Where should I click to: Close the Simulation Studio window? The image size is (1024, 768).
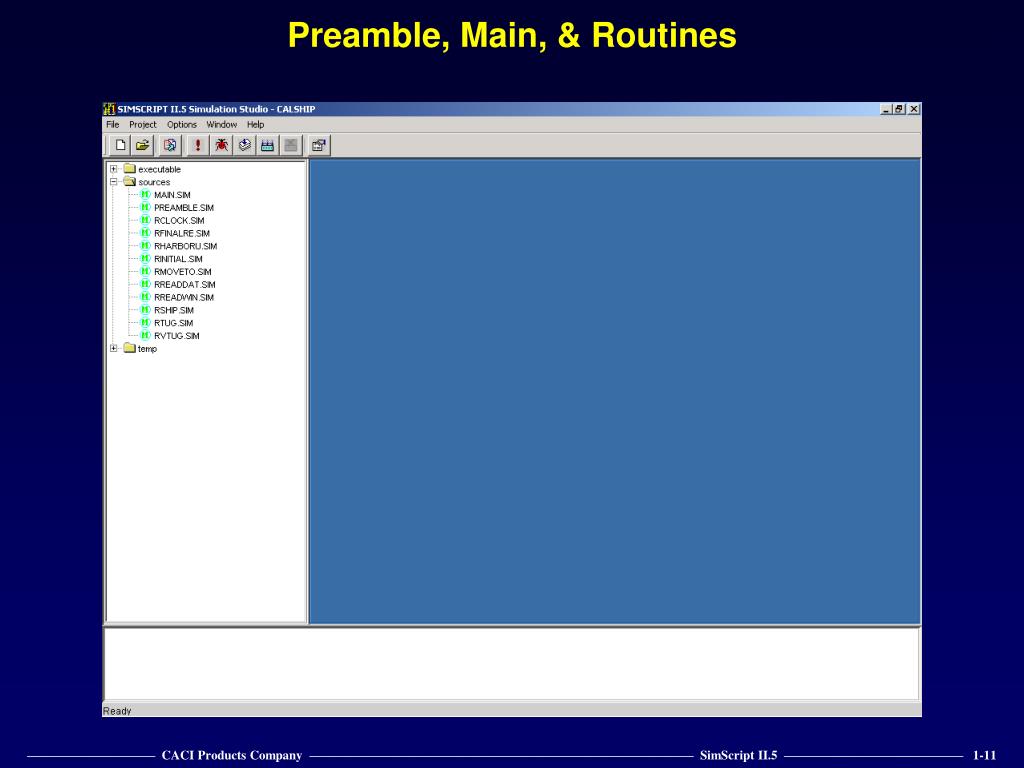[x=914, y=109]
